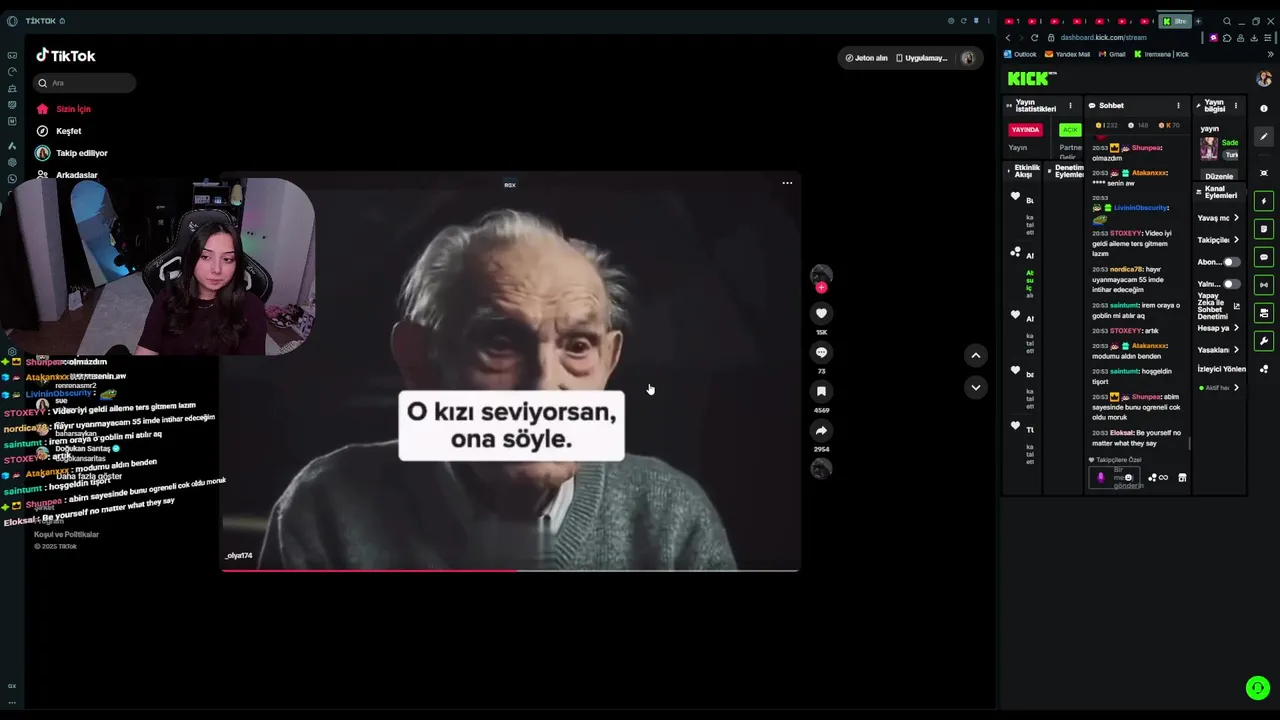Toggle the Abone-only chat switch
Image resolution: width=1280 pixels, height=720 pixels.
(x=1231, y=262)
